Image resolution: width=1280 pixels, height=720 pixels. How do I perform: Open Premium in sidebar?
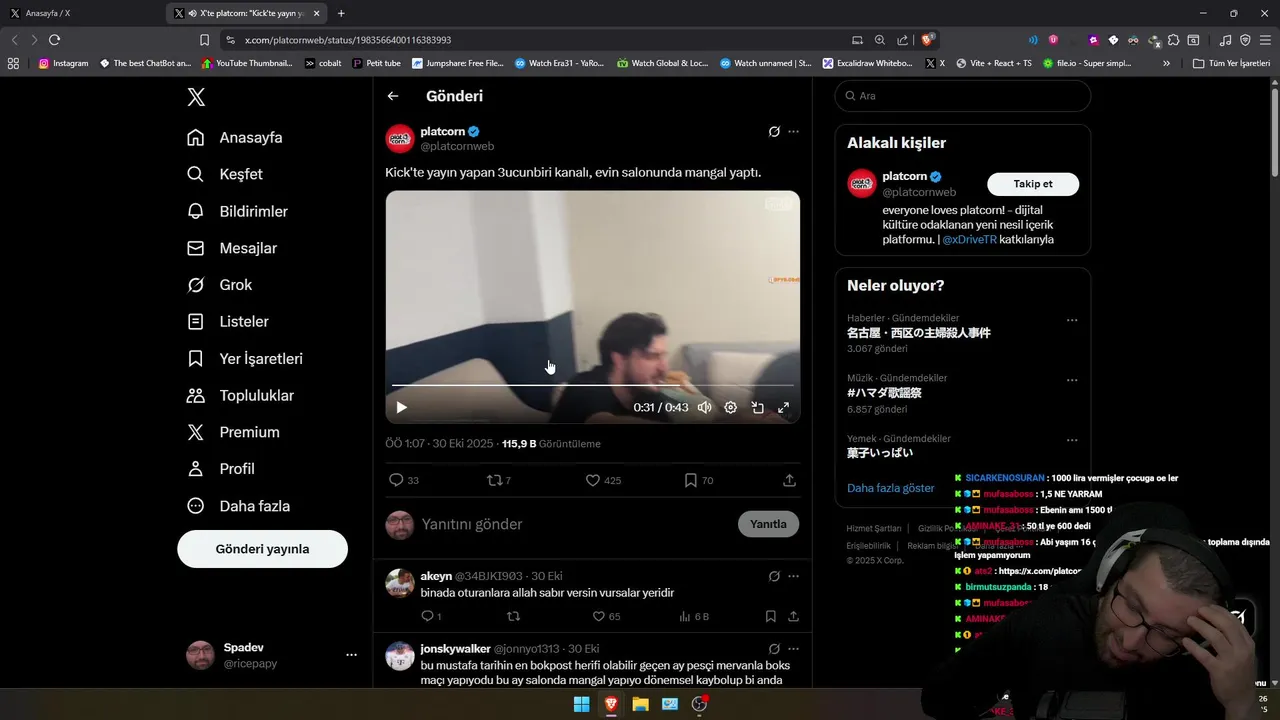233,432
